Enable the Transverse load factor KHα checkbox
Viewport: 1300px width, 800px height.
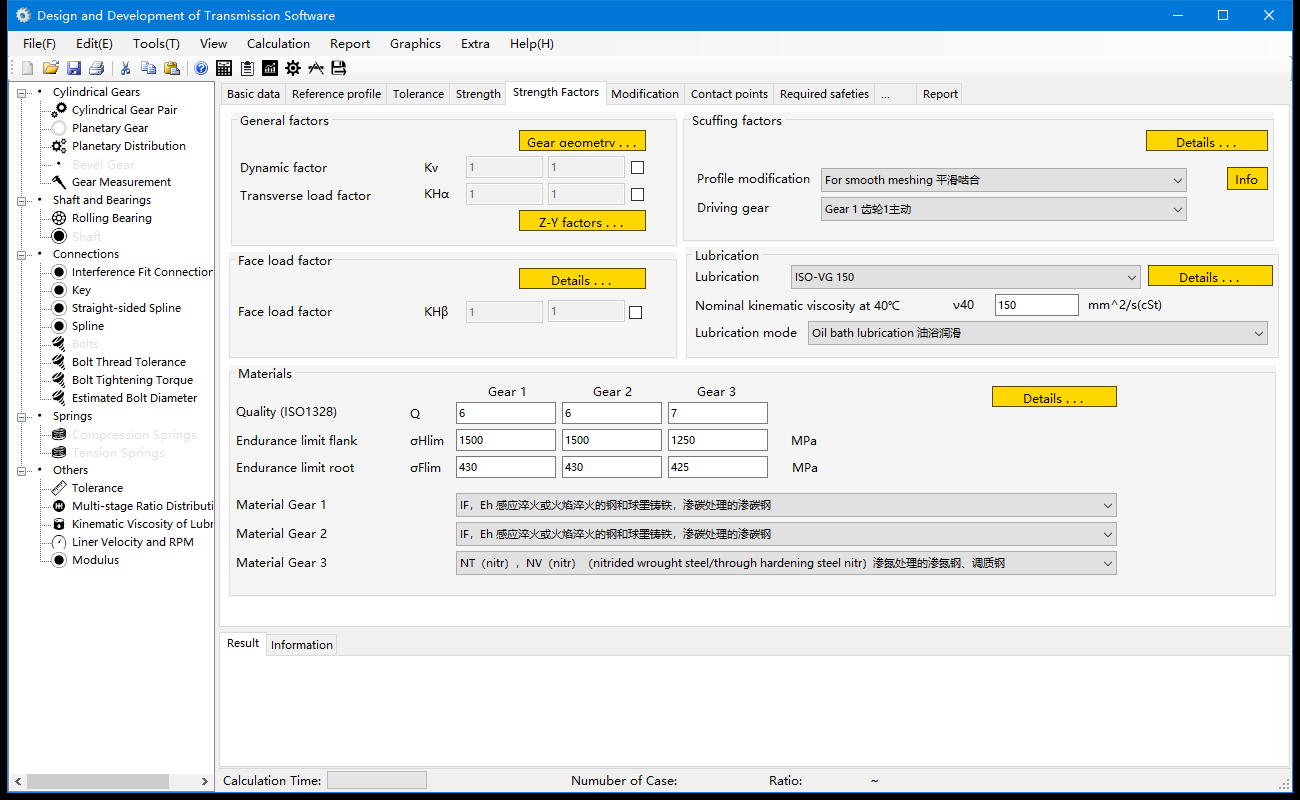pyautogui.click(x=637, y=195)
